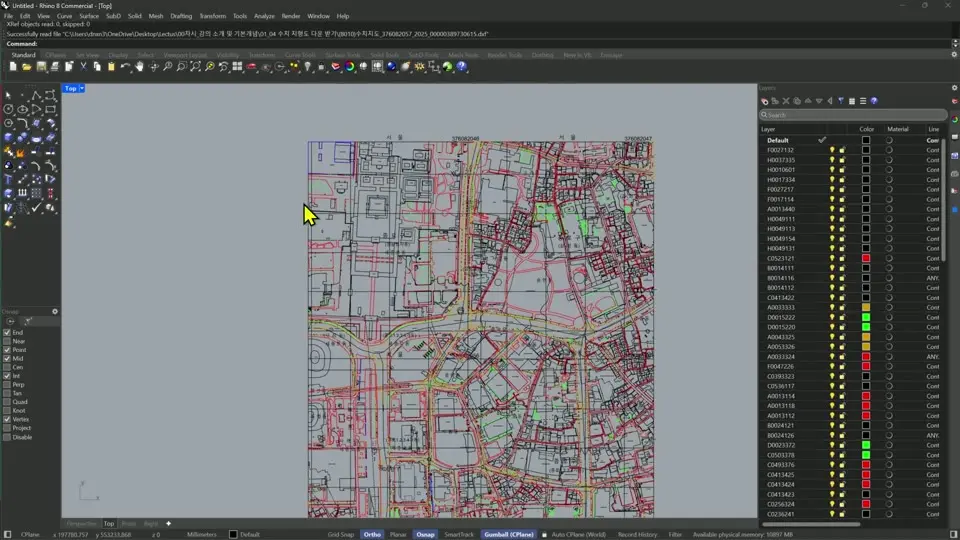The height and width of the screenshot is (540, 960).
Task: Click Delete Layer X icon
Action: [786, 101]
